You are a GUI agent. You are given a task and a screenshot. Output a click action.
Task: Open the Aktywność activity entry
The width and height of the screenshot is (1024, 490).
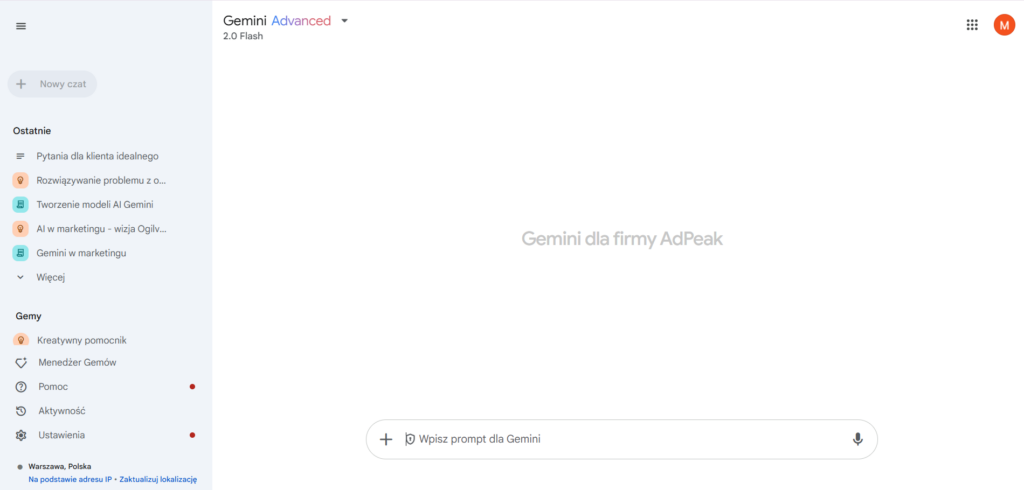click(x=61, y=411)
